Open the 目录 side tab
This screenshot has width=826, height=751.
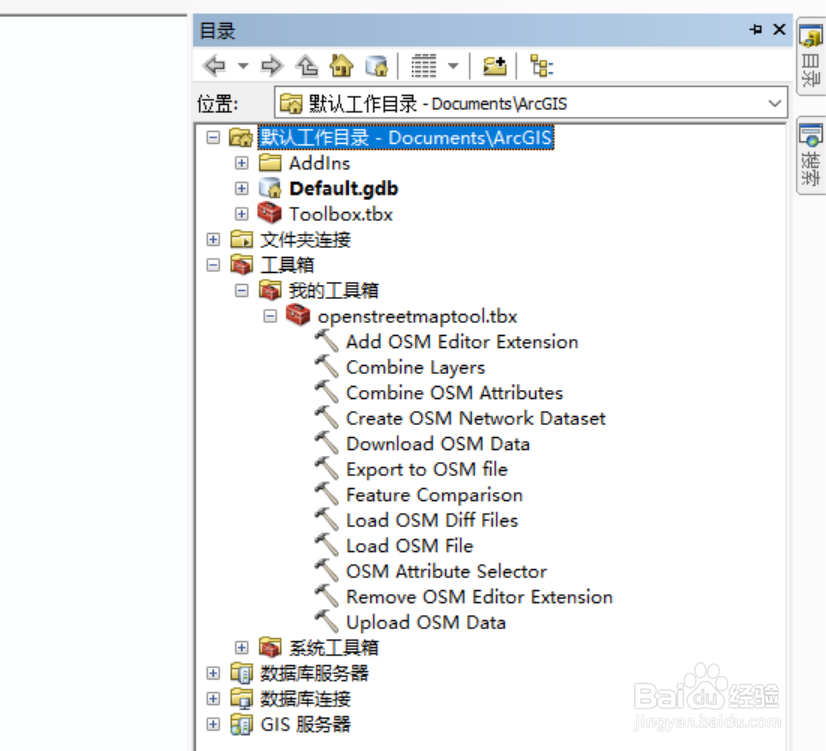click(810, 56)
